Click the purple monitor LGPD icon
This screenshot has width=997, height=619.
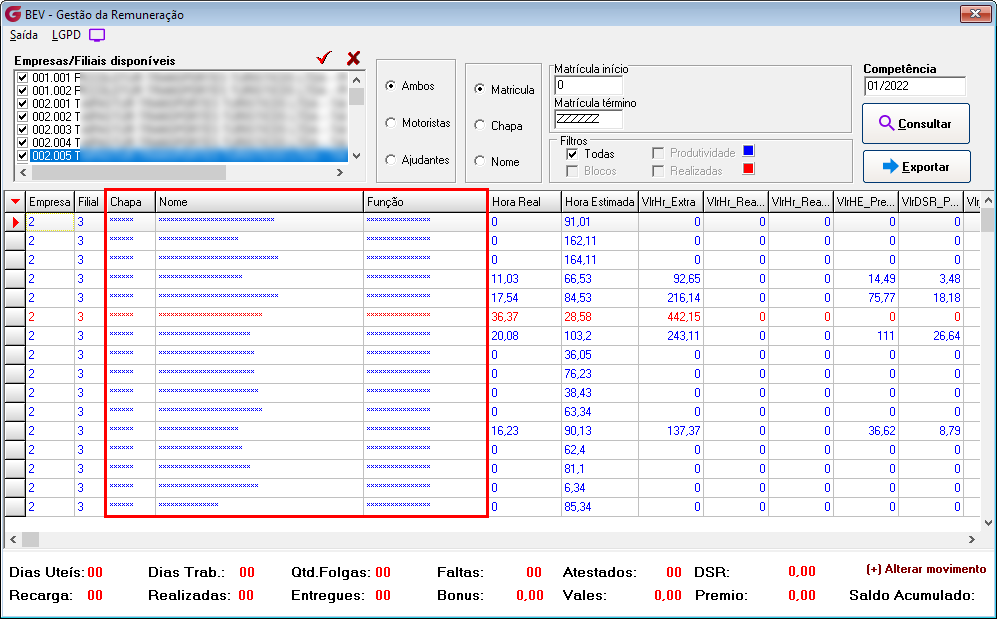point(97,36)
